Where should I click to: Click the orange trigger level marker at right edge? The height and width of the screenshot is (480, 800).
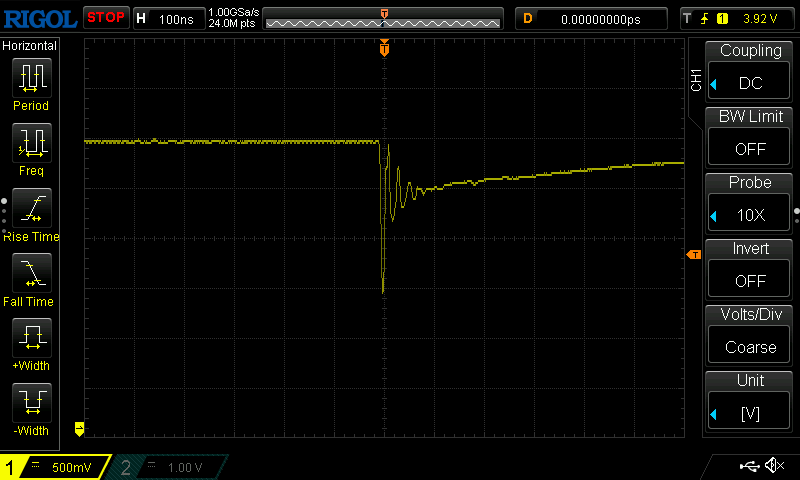[694, 255]
